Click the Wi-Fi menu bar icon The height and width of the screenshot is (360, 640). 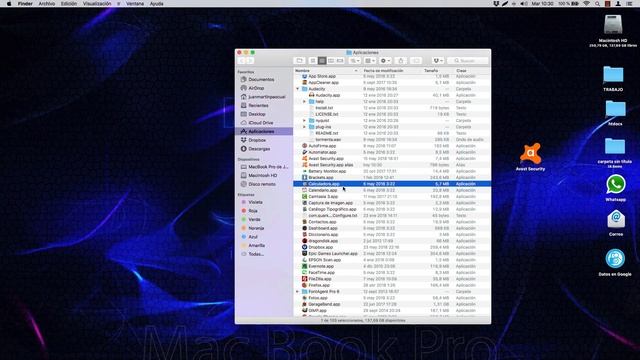pyautogui.click(x=587, y=4)
